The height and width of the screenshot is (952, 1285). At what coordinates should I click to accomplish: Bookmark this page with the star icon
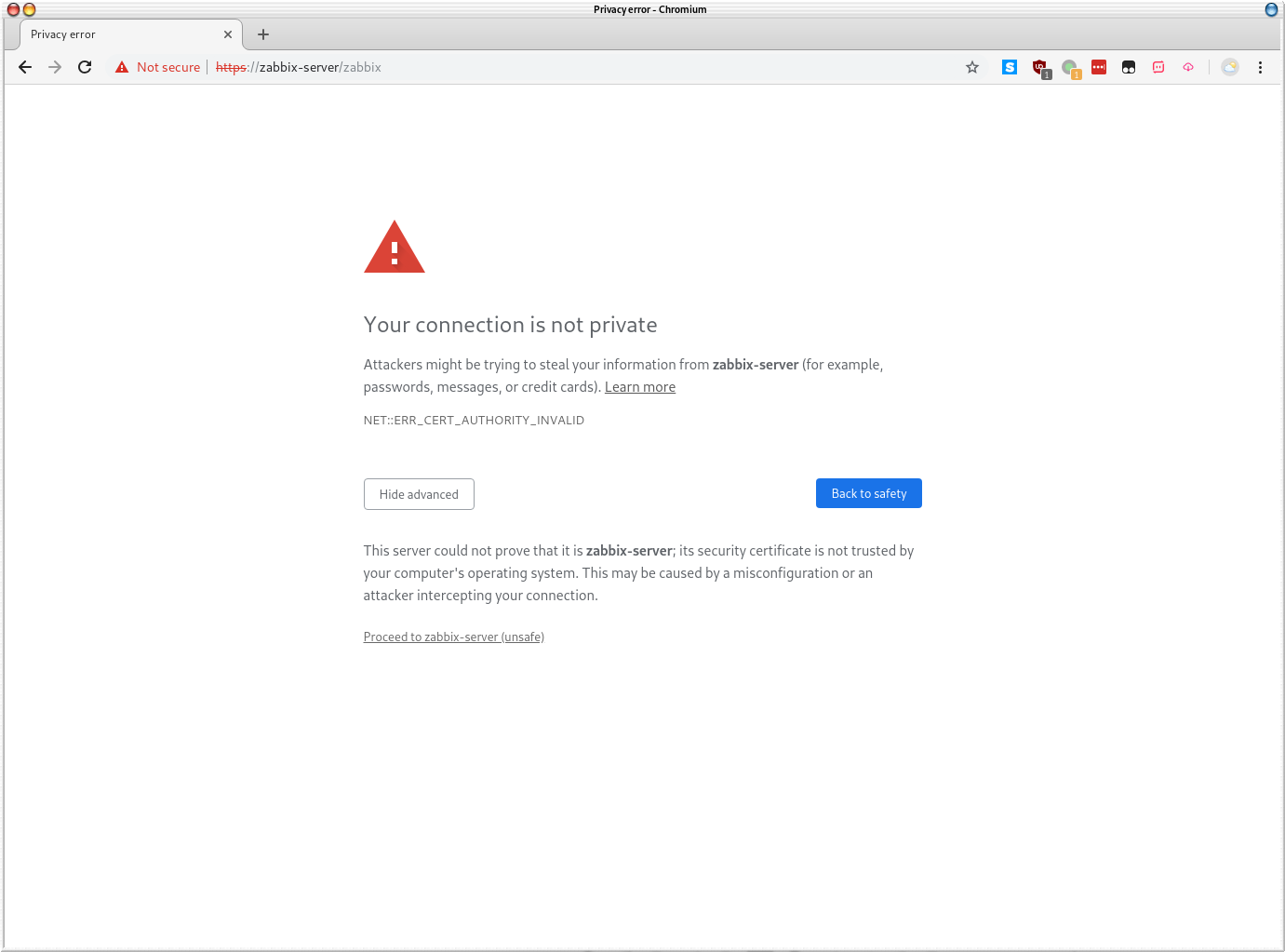pos(972,67)
